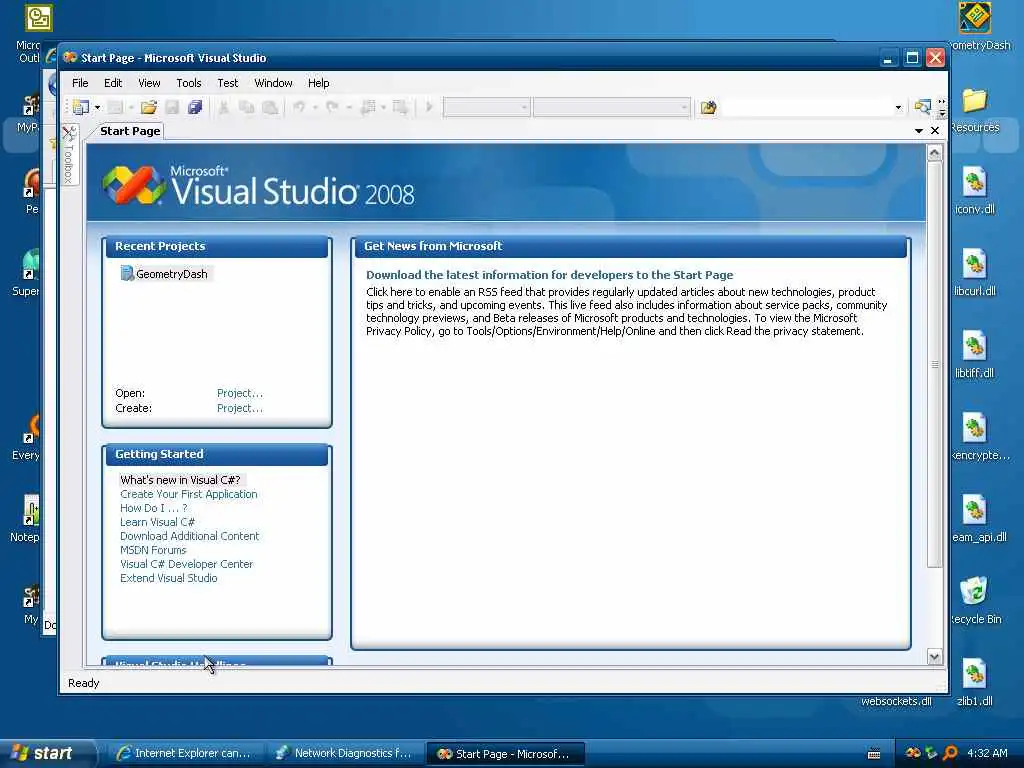Select the GeometryDash desktop icon
Screen dimensions: 1024x768
tap(976, 27)
